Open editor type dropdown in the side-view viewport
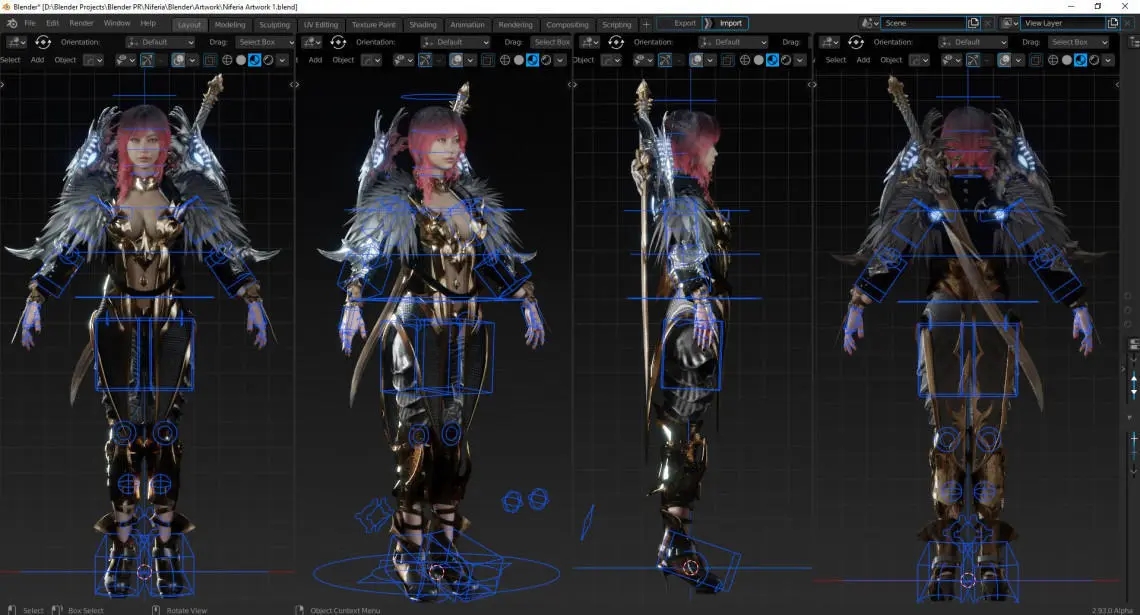Screen dimensions: 1140x615 click(589, 42)
